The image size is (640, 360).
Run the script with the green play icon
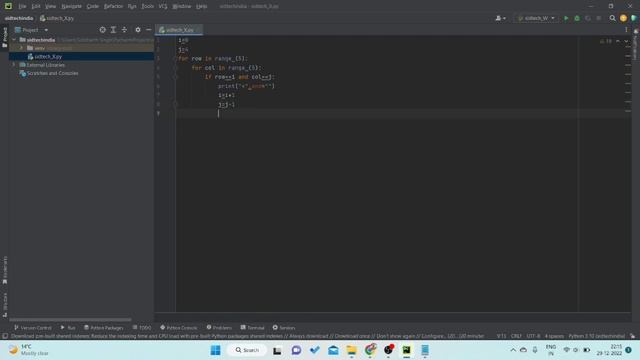coord(566,18)
